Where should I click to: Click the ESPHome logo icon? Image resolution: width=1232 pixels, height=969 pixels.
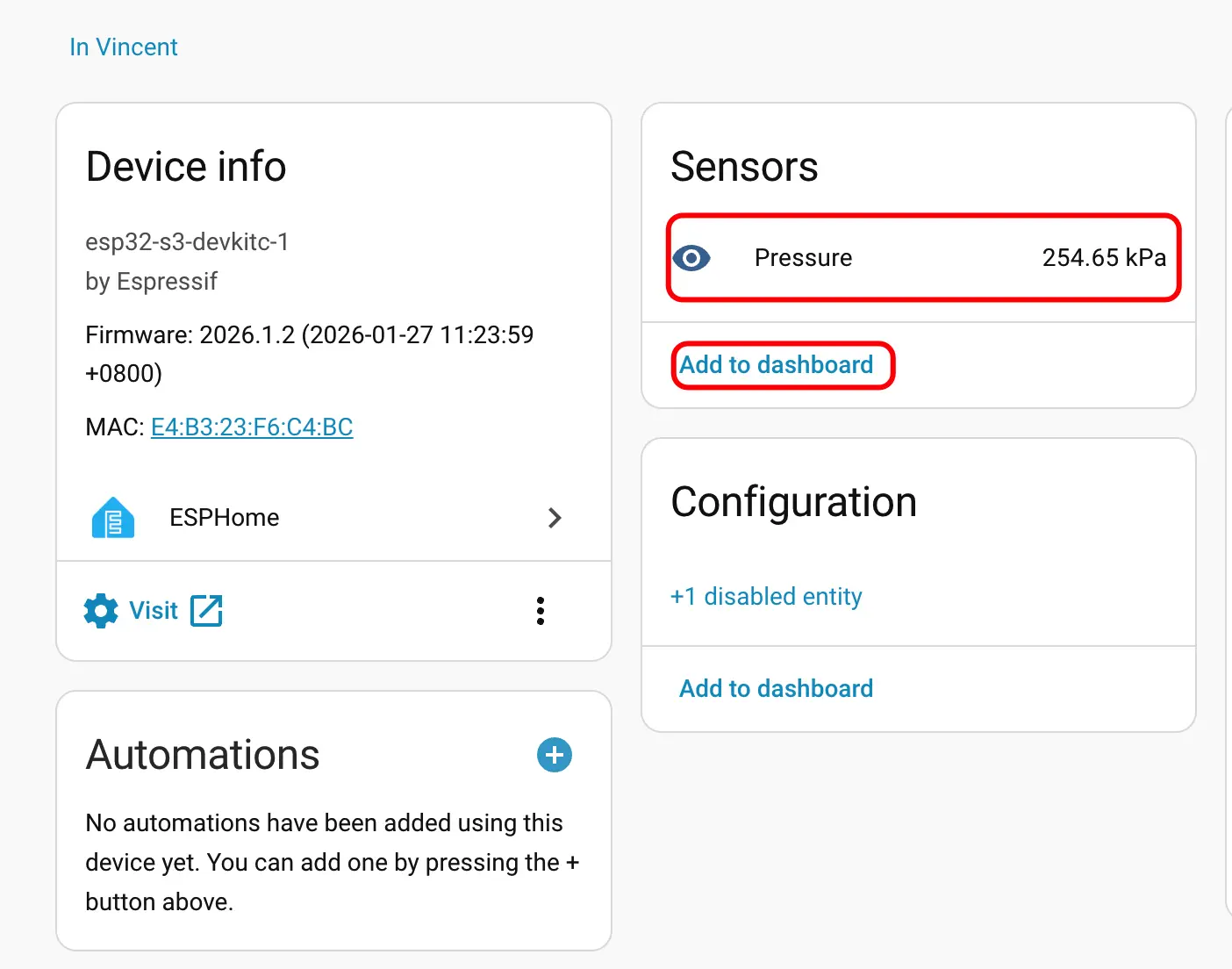tap(113, 518)
